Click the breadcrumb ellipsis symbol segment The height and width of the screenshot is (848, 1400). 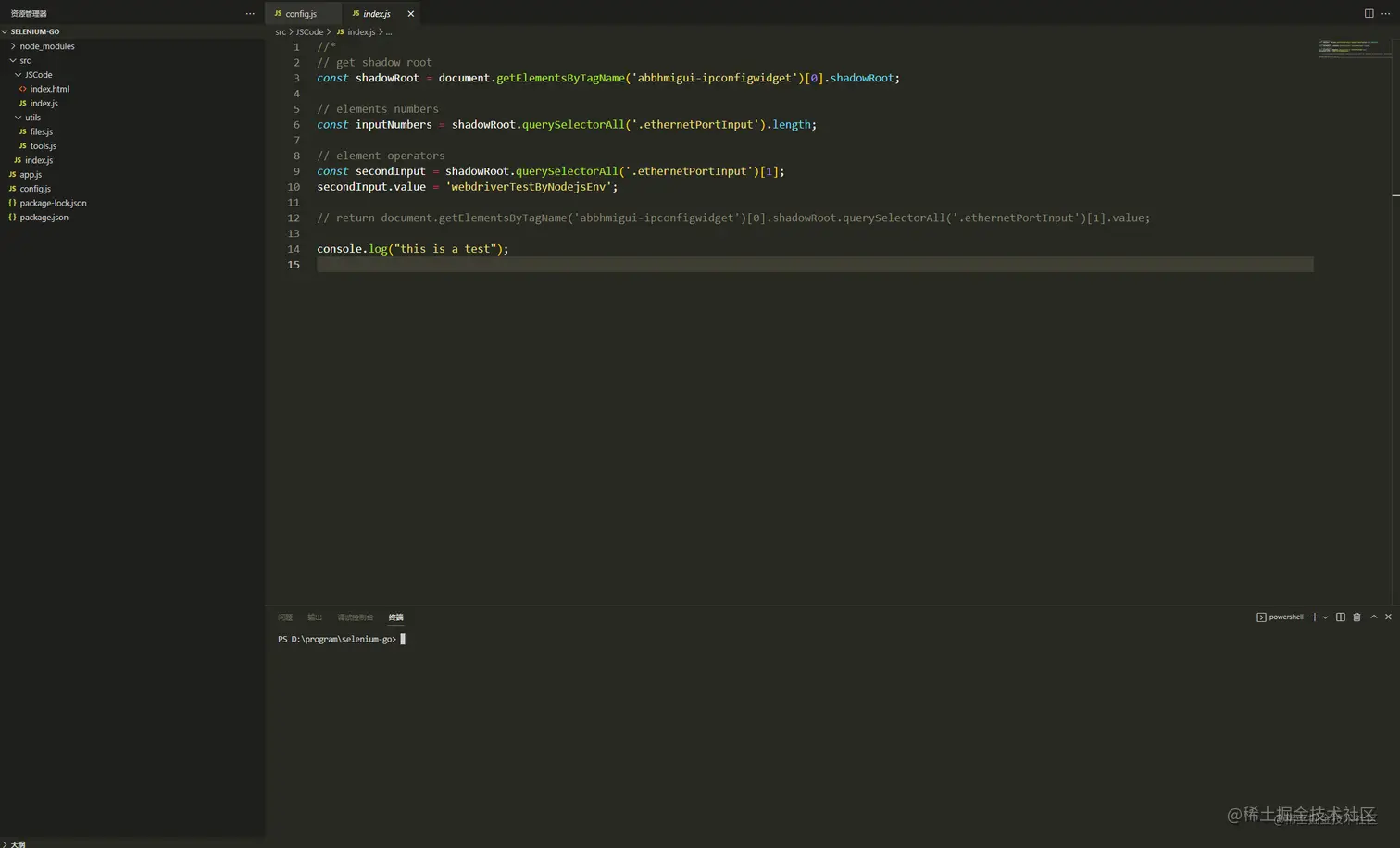click(389, 32)
